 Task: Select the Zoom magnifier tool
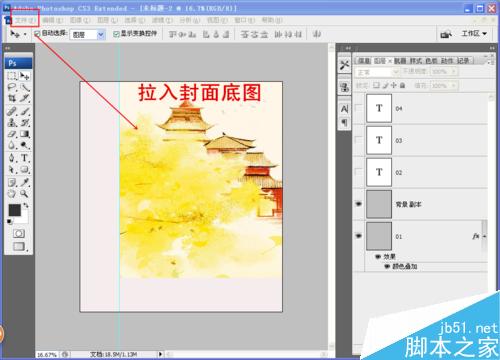tap(24, 193)
